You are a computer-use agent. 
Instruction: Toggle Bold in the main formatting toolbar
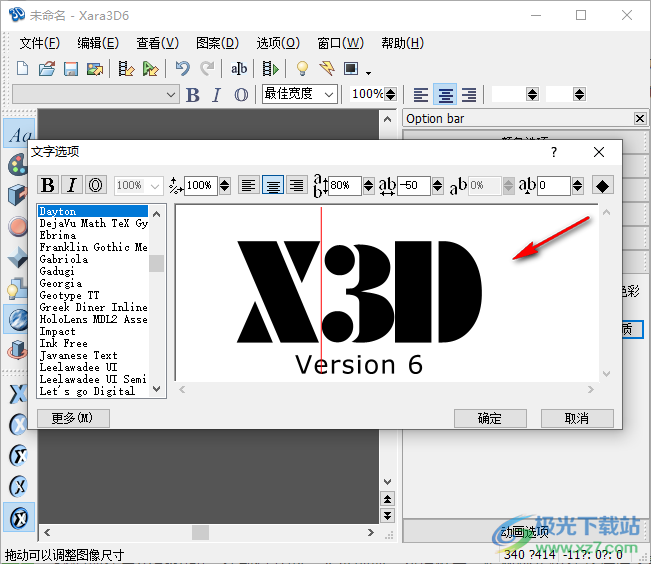click(193, 94)
